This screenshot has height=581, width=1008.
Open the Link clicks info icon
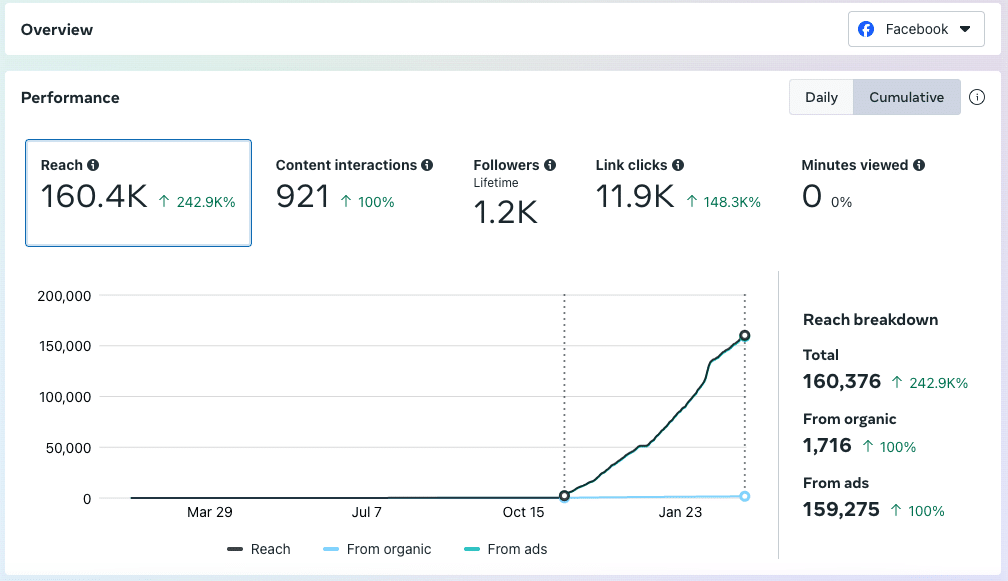(678, 164)
